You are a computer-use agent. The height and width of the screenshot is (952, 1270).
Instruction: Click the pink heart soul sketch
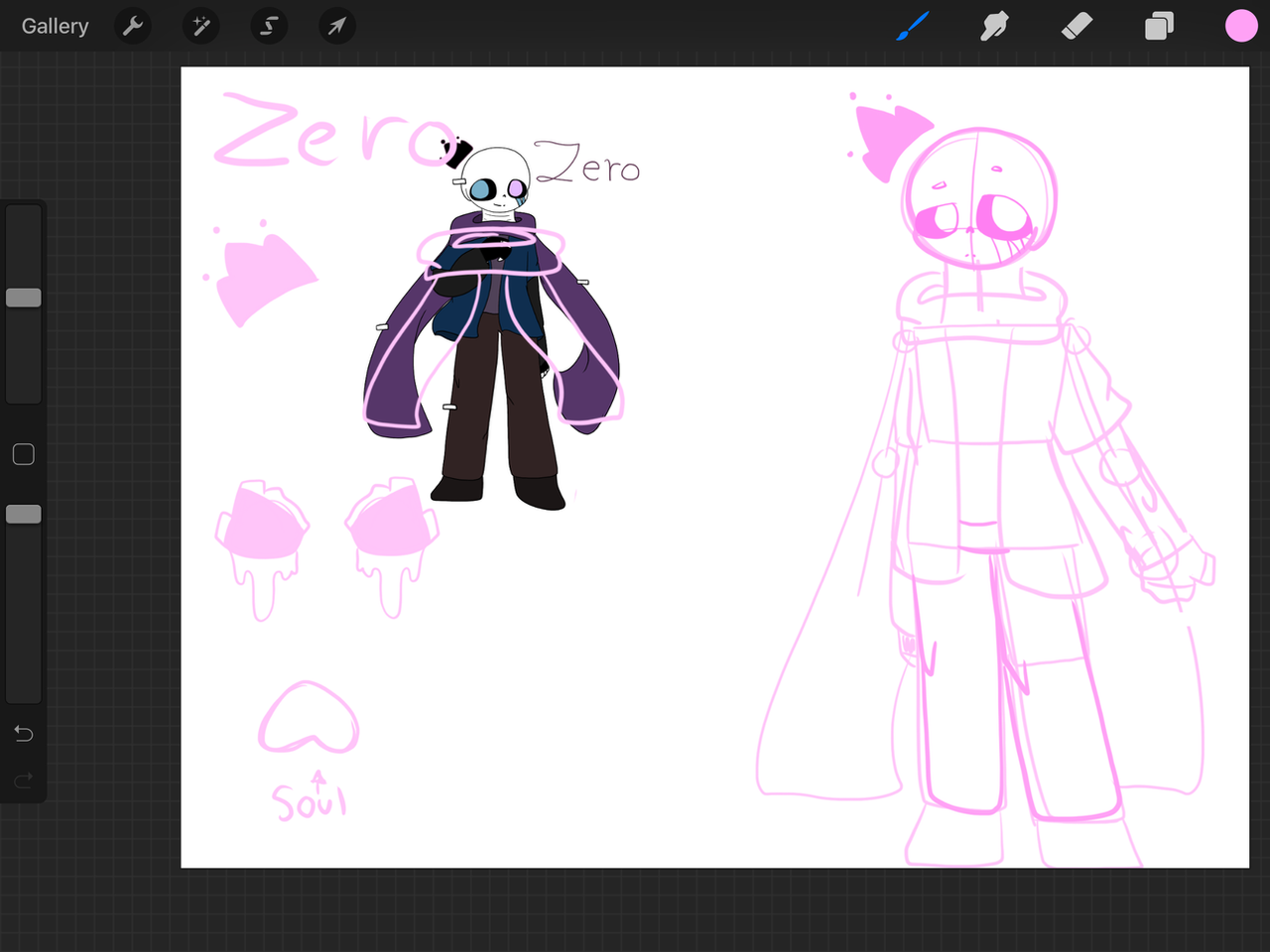(x=309, y=717)
